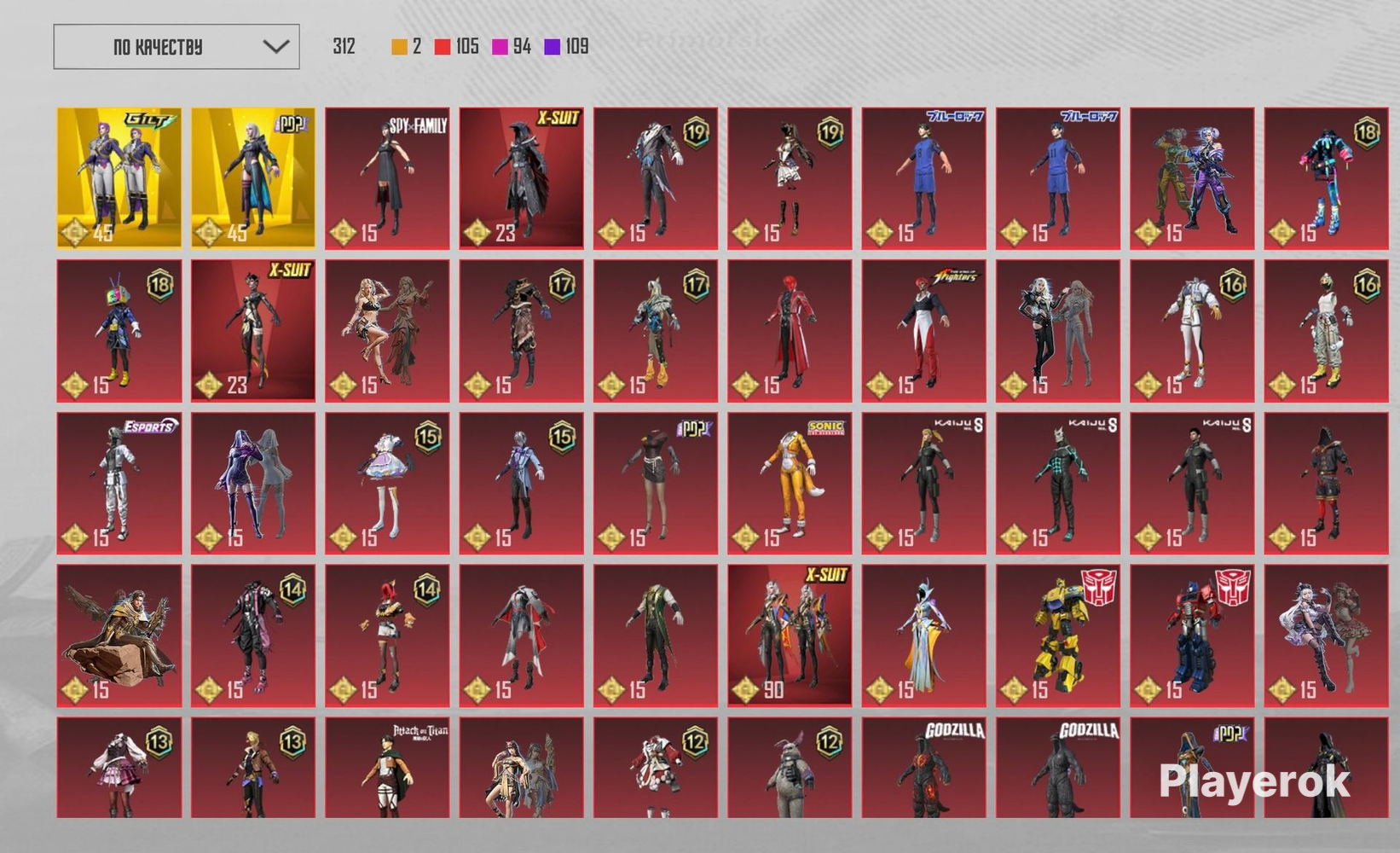Pick the blonde bikini duo outfit
The image size is (1400, 853).
click(387, 331)
